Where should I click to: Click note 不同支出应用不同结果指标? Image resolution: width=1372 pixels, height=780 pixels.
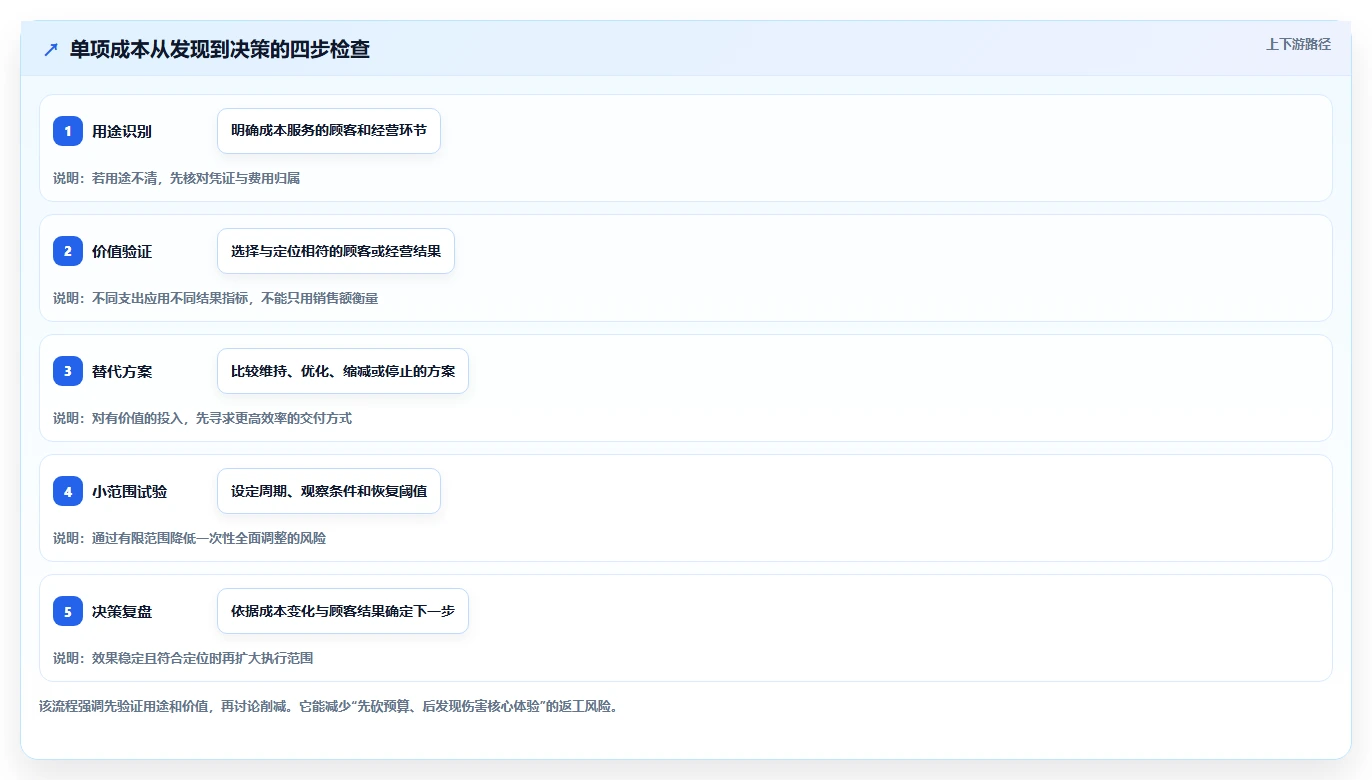click(x=216, y=298)
